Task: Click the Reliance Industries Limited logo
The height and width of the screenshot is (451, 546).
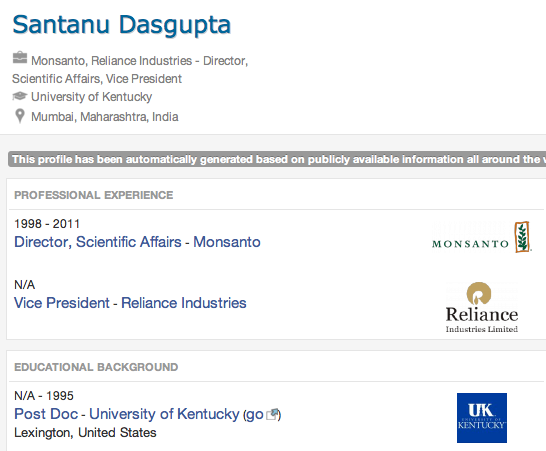Action: (482, 307)
